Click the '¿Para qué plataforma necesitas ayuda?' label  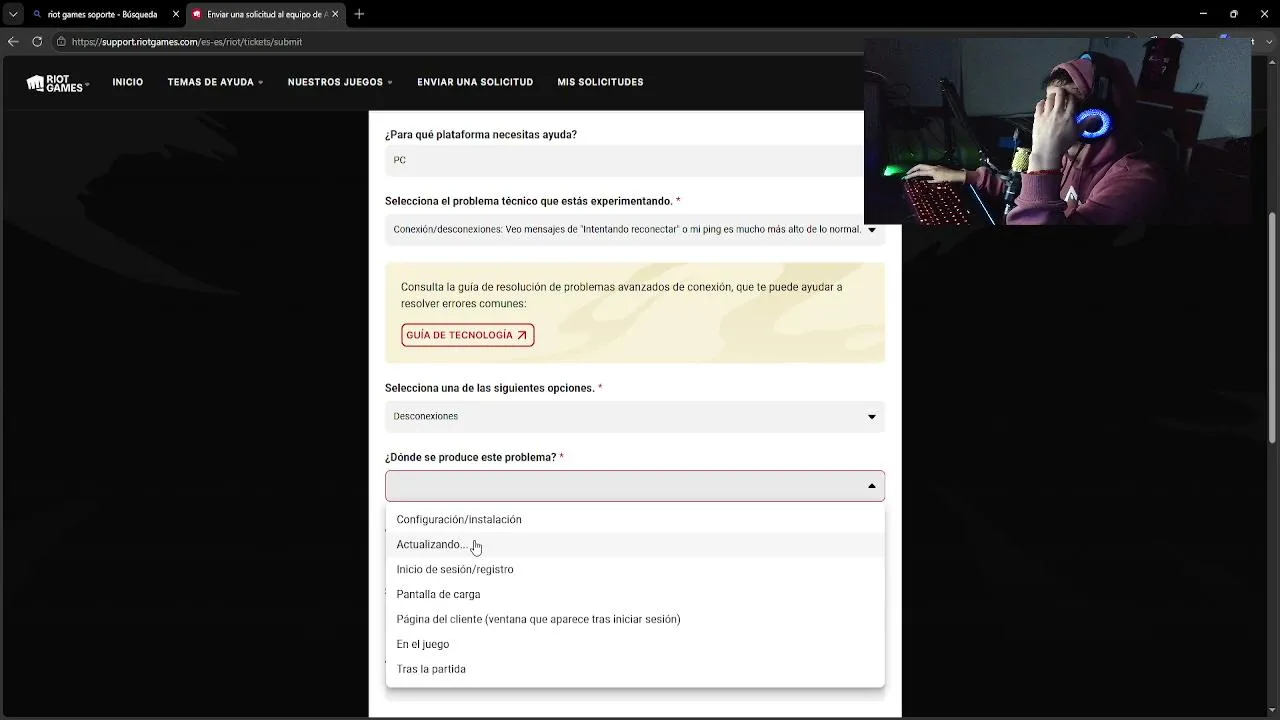click(x=481, y=135)
